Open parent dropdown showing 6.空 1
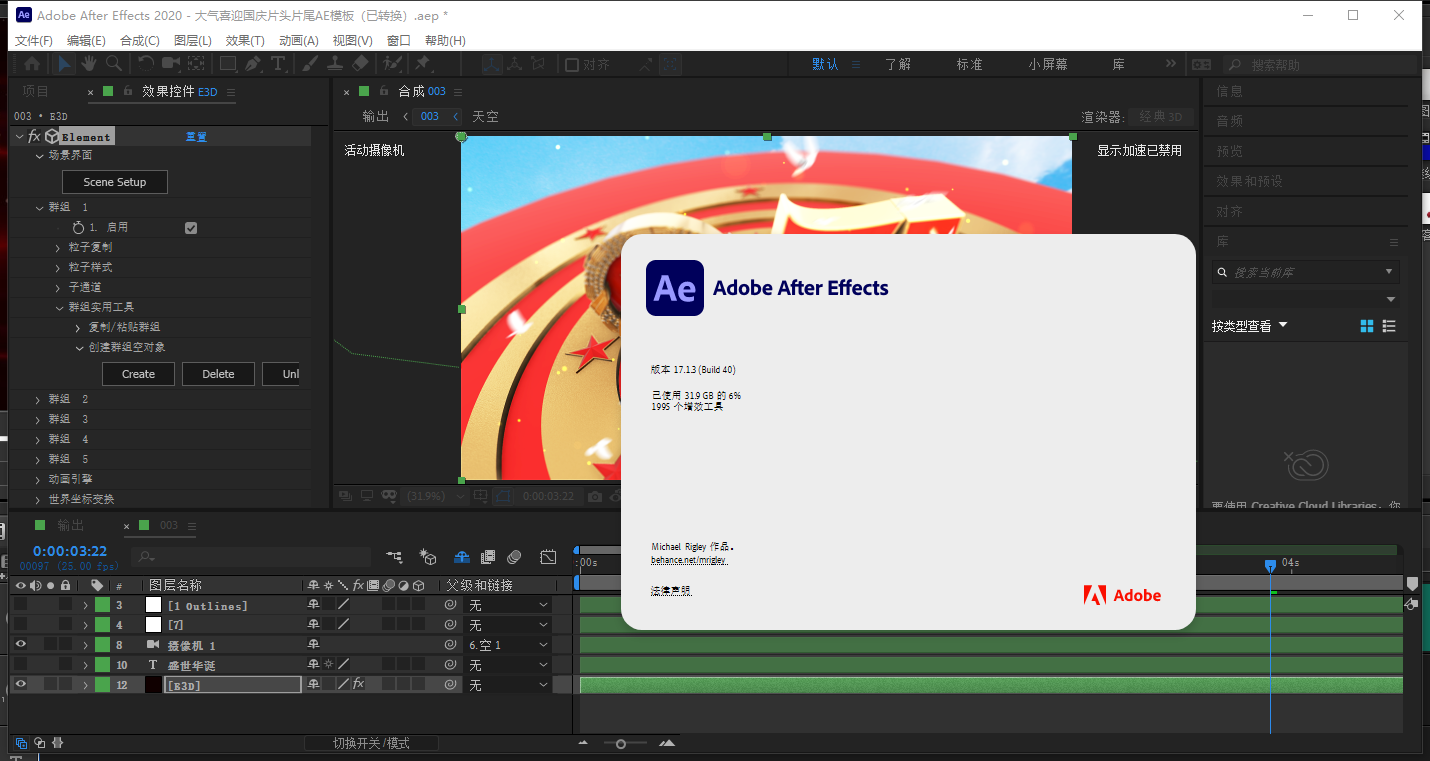The height and width of the screenshot is (761, 1430). (x=509, y=645)
